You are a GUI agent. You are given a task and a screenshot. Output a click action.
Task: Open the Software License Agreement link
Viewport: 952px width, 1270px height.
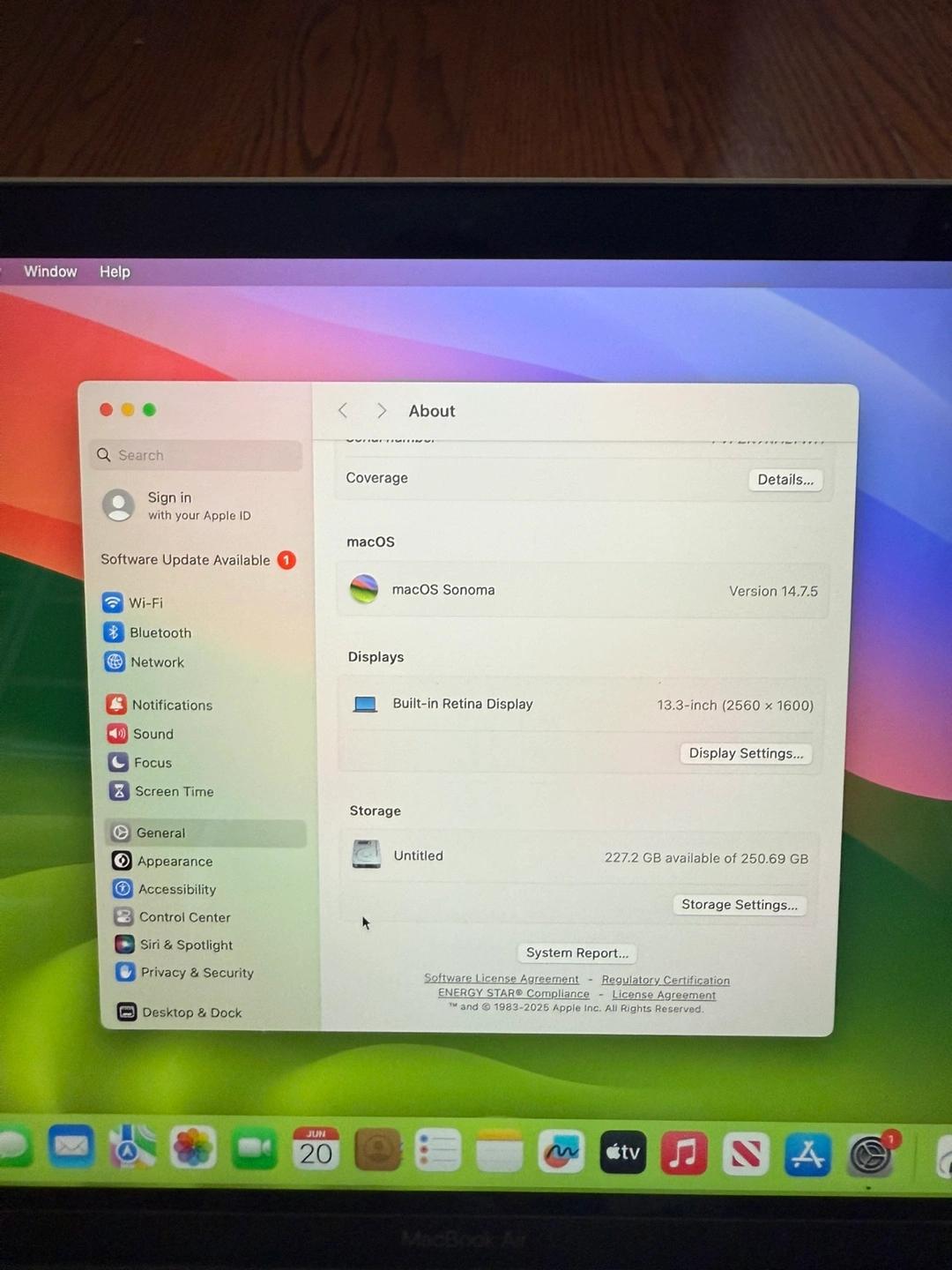(x=501, y=979)
